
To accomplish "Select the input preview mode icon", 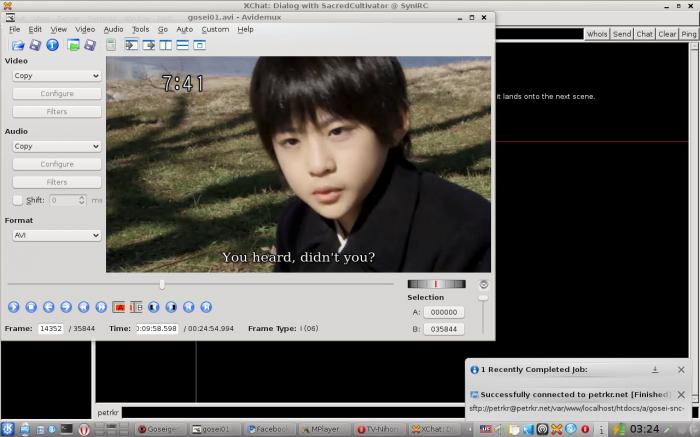I will (131, 45).
